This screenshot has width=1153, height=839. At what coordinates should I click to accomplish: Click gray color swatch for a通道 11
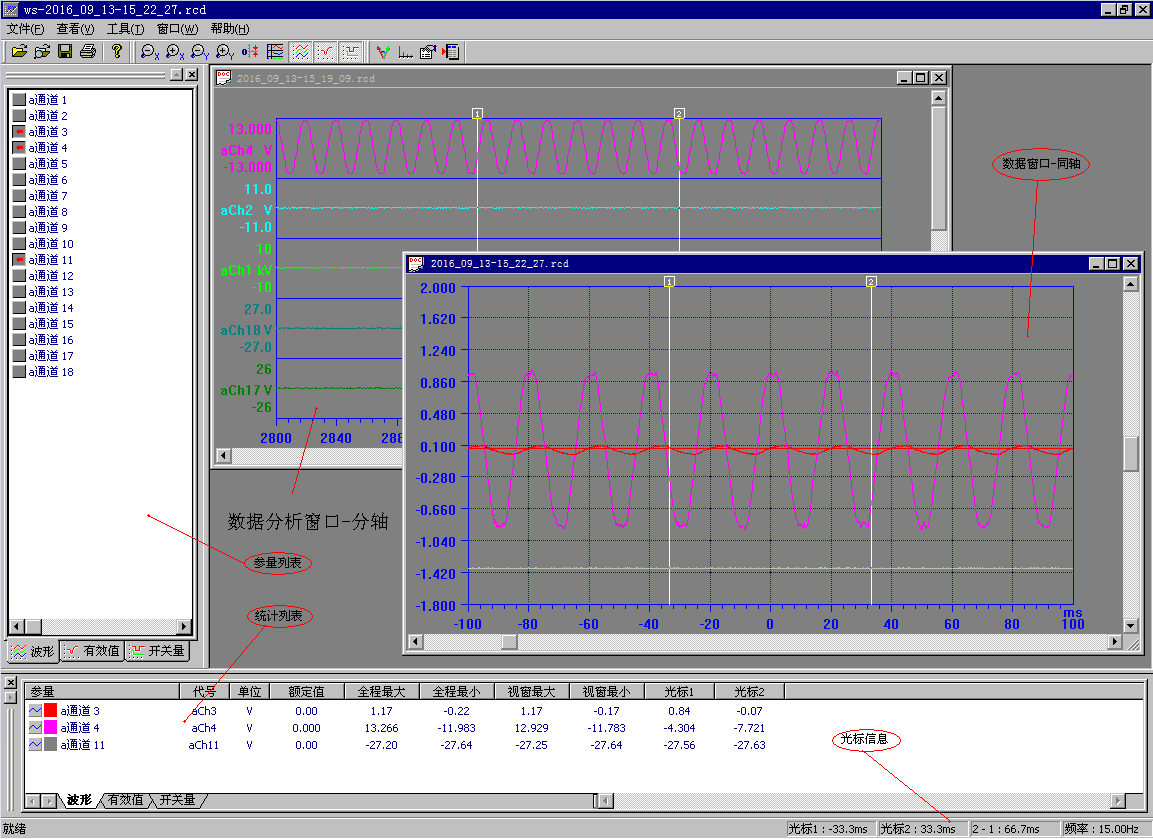click(50, 745)
